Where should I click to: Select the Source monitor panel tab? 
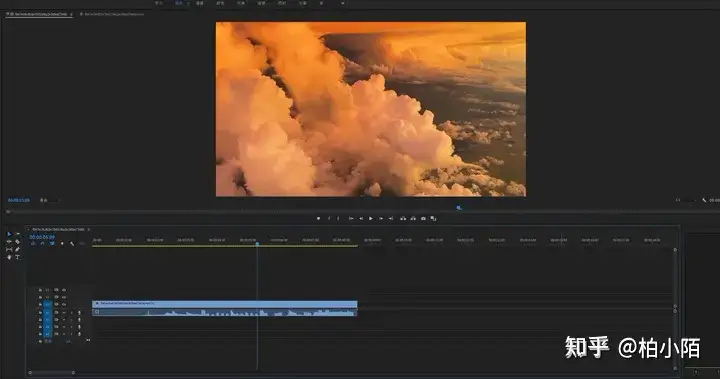[112, 14]
